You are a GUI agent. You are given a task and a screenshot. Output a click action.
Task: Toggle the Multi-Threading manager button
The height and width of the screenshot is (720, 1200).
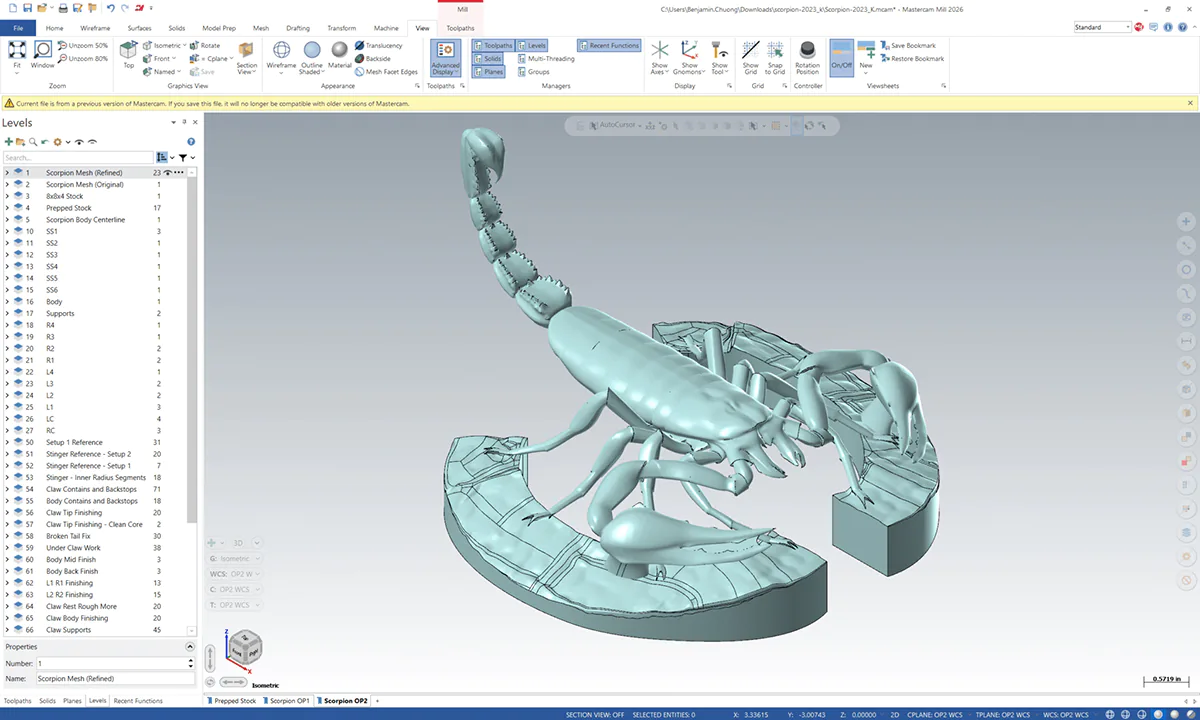coord(546,59)
